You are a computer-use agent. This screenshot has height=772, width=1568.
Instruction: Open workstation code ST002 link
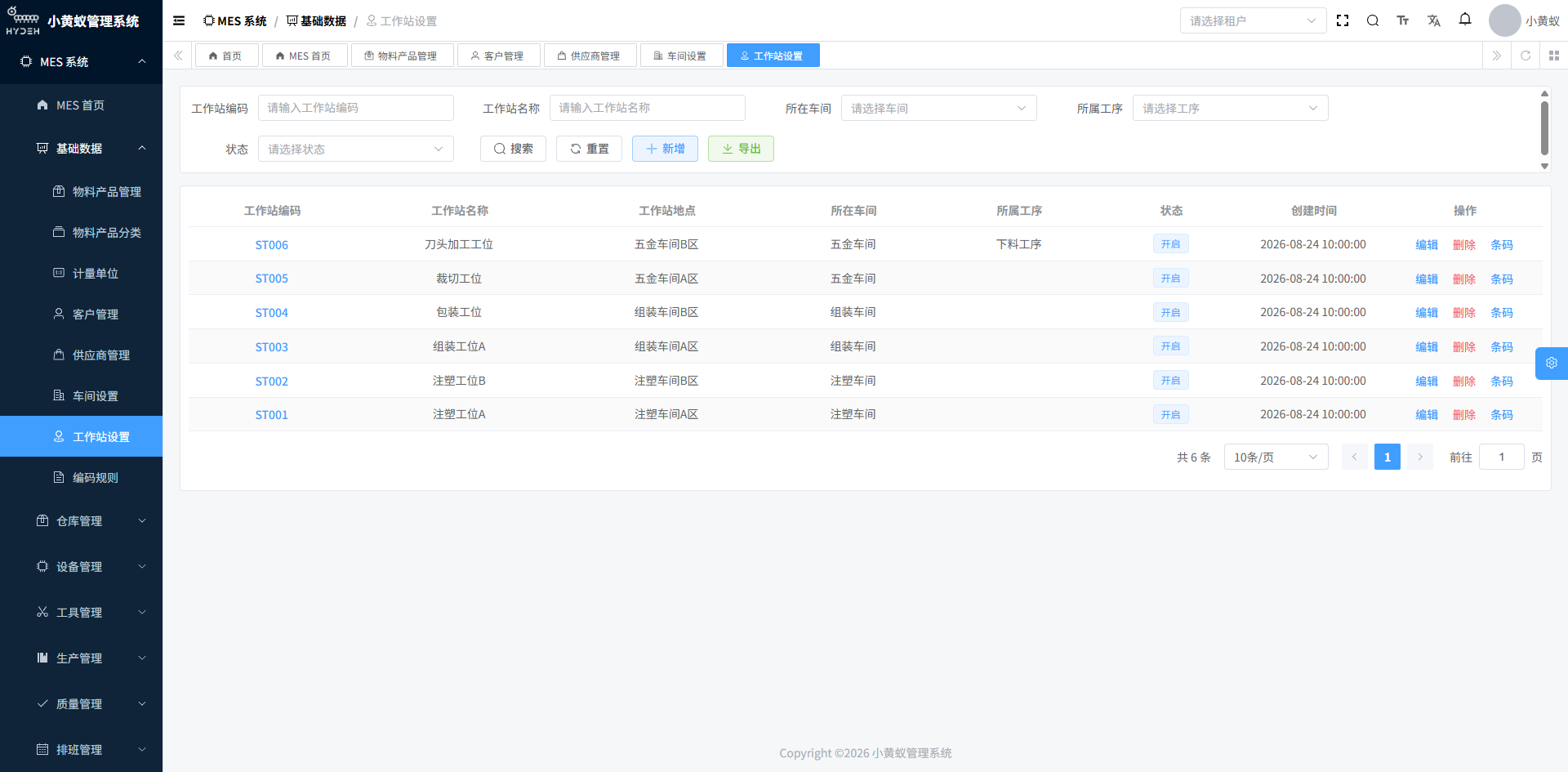coord(272,381)
